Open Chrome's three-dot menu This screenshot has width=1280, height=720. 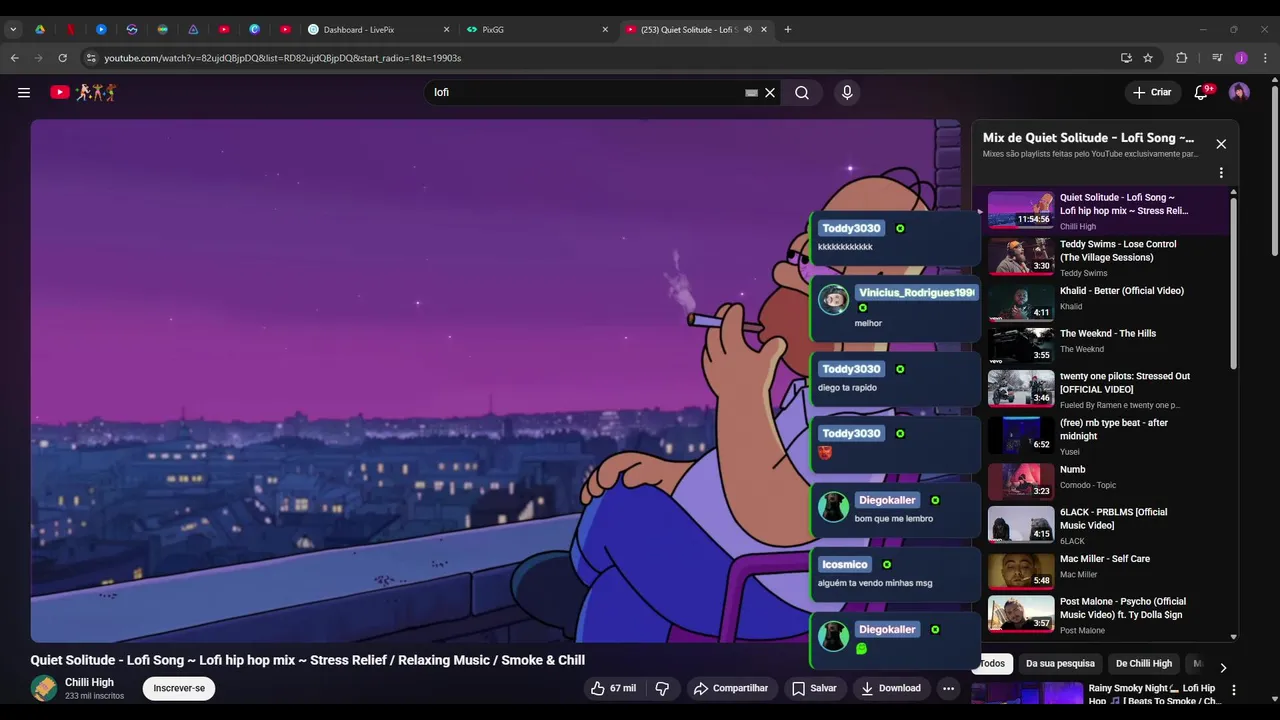click(1265, 58)
